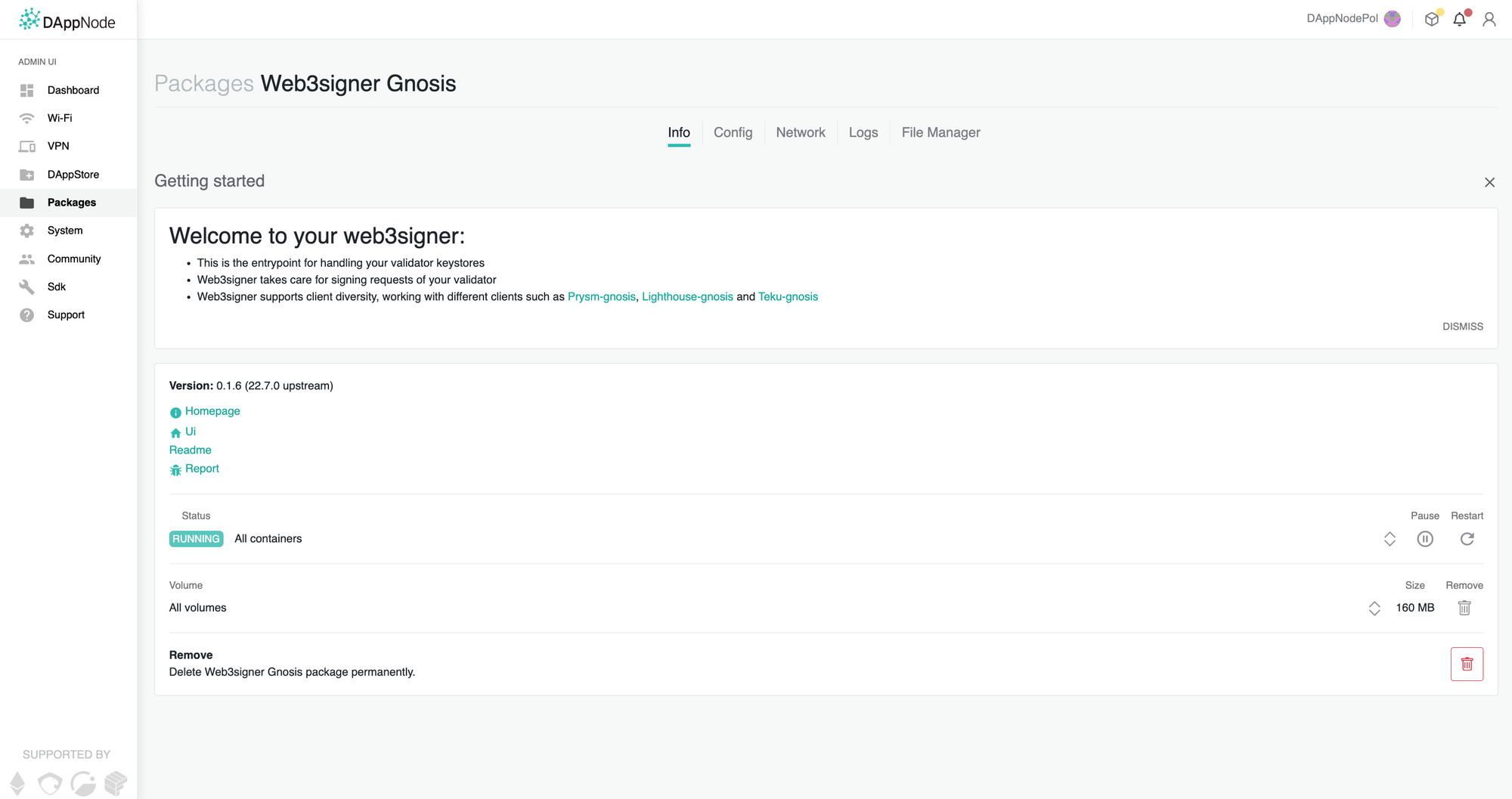Open the package cube installer icon
This screenshot has width=1512, height=799.
pos(1432,19)
